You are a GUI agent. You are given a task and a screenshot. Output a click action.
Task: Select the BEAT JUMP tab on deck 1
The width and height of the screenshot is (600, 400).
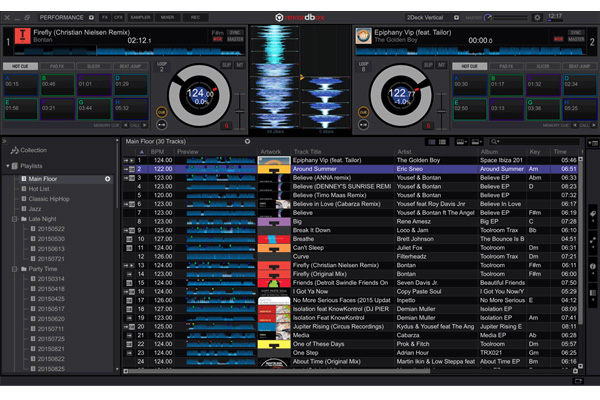tap(130, 66)
